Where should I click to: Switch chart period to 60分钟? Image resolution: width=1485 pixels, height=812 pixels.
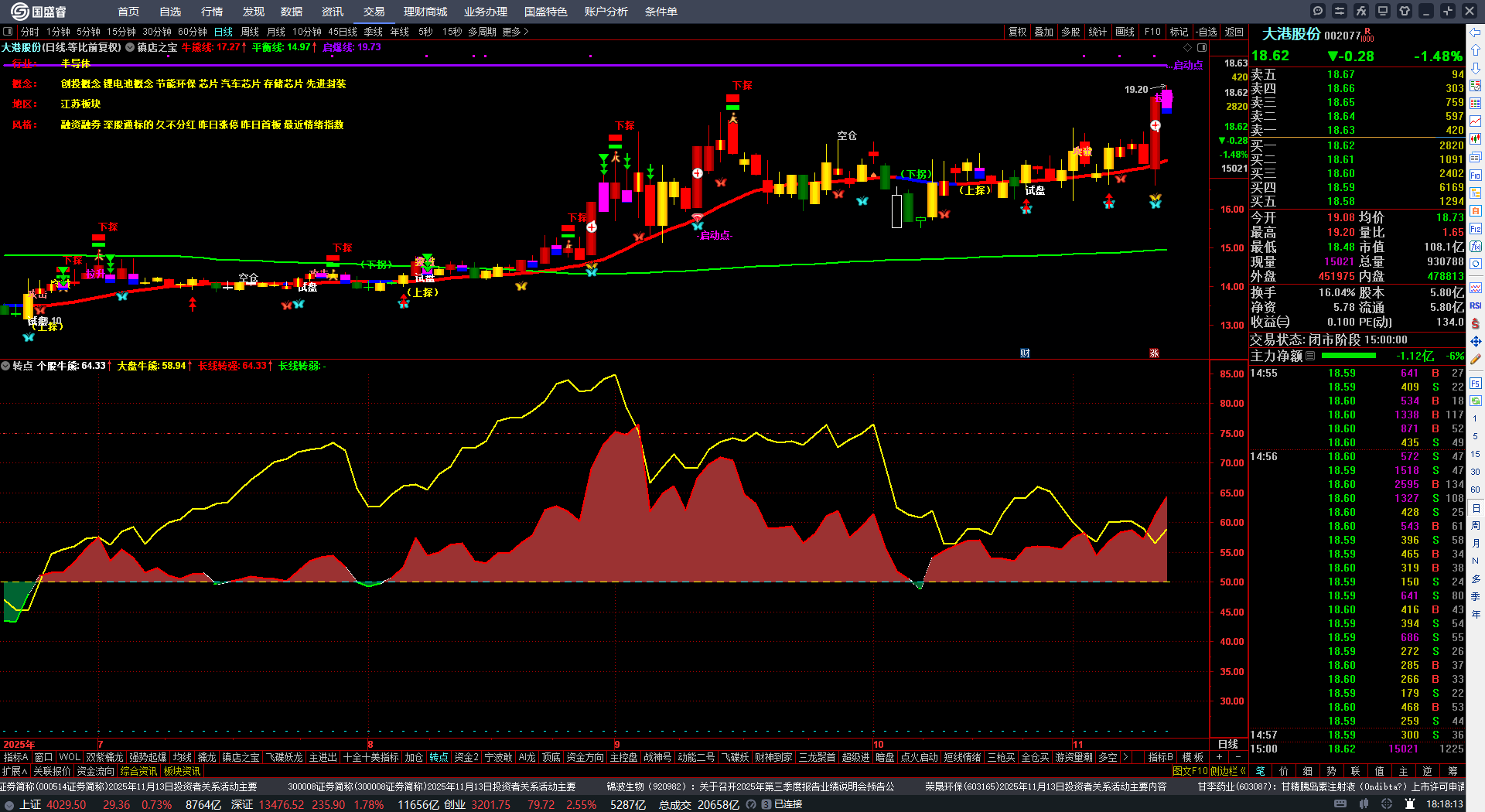click(193, 32)
